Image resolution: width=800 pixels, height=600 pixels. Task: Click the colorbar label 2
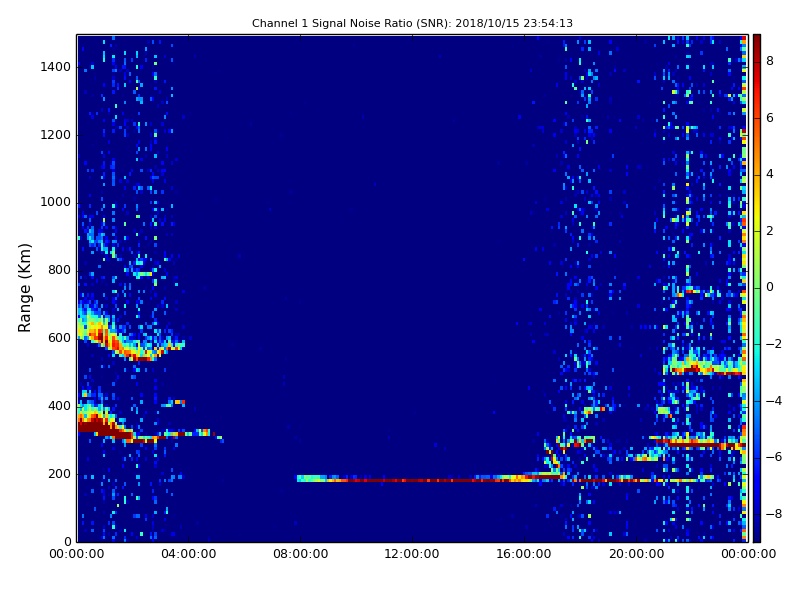pyautogui.click(x=770, y=231)
